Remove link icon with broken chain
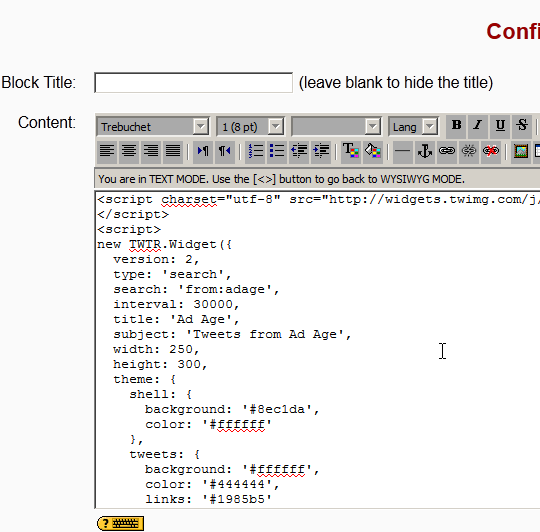 tap(469, 152)
